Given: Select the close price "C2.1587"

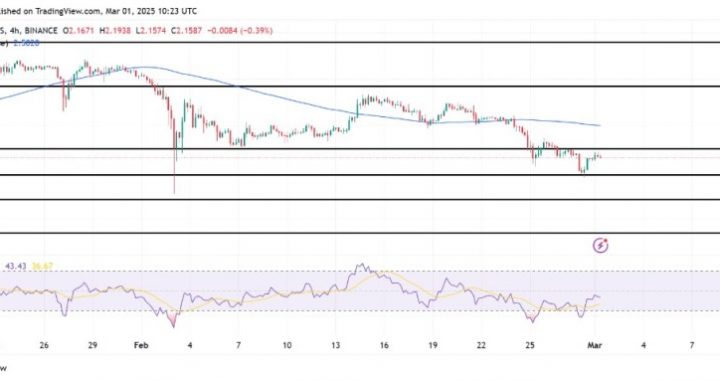Looking at the screenshot, I should (186, 31).
